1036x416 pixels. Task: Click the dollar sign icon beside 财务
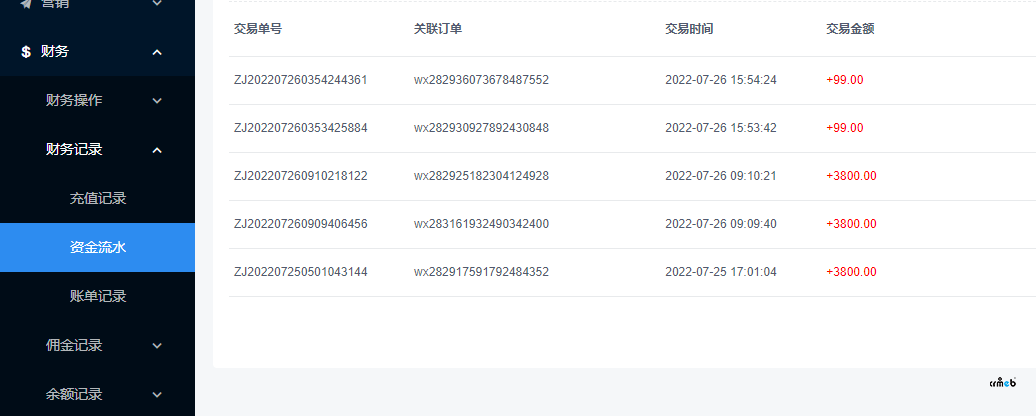pos(26,52)
